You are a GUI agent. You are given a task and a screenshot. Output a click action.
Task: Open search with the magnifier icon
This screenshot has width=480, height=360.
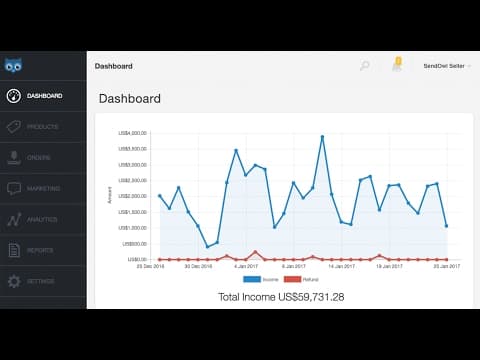[365, 66]
